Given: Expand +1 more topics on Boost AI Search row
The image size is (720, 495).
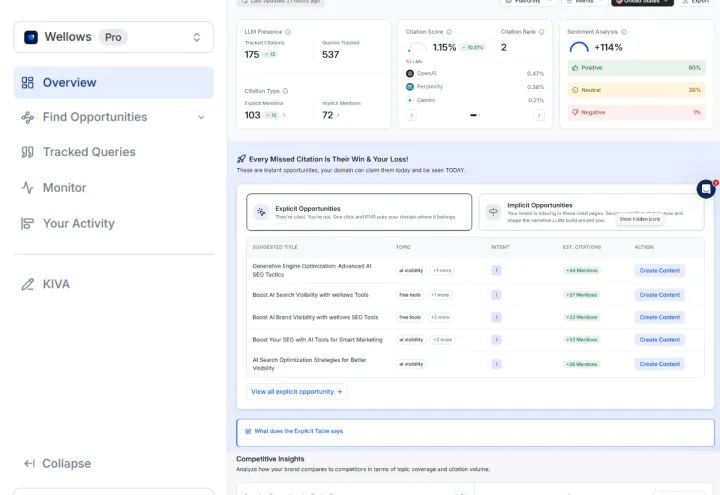Looking at the screenshot, I should [440, 295].
